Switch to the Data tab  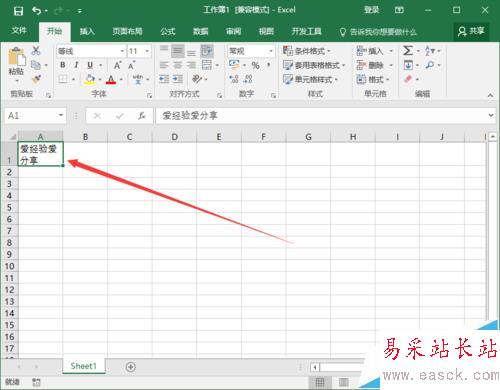[201, 31]
